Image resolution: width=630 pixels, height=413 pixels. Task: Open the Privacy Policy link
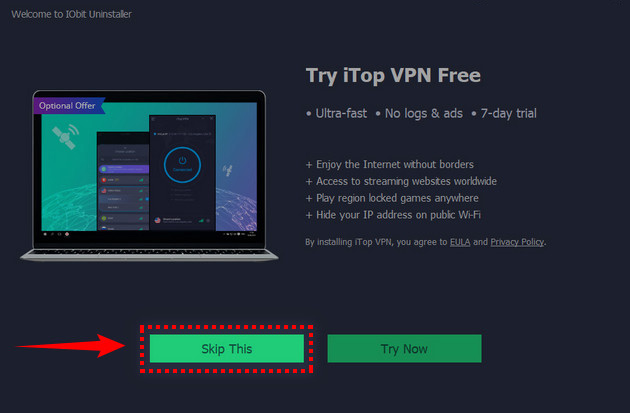click(x=517, y=242)
